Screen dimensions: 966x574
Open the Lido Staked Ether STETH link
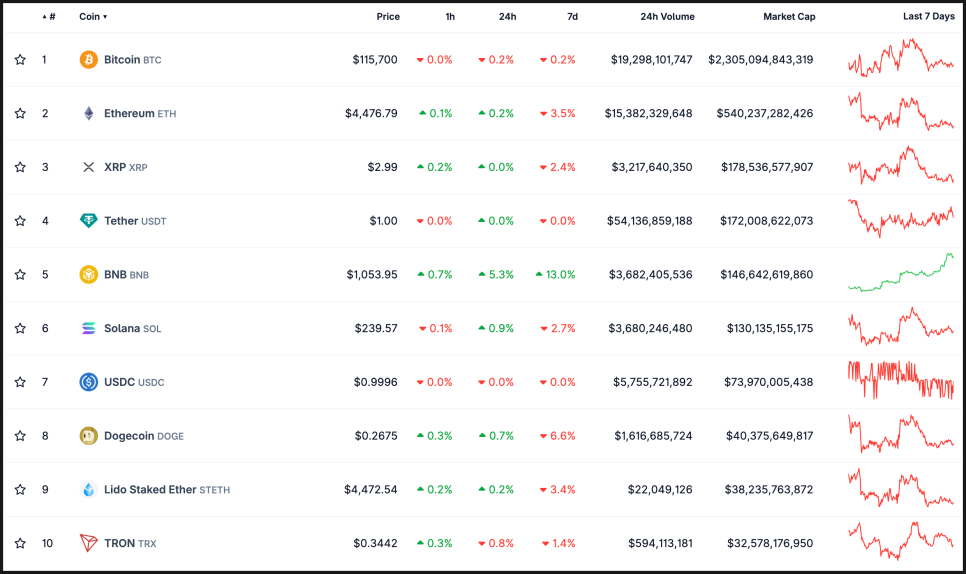click(x=167, y=490)
